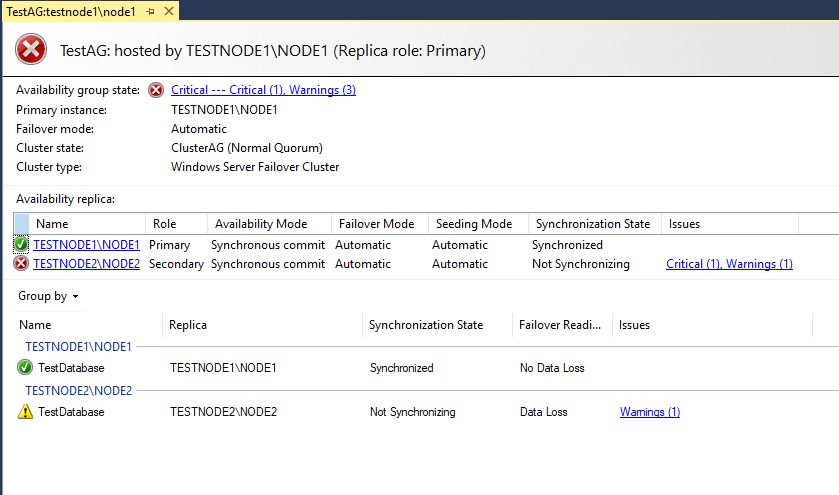The width and height of the screenshot is (839, 495).
Task: Click the red critical icon beside availability group state
Action: 156,90
